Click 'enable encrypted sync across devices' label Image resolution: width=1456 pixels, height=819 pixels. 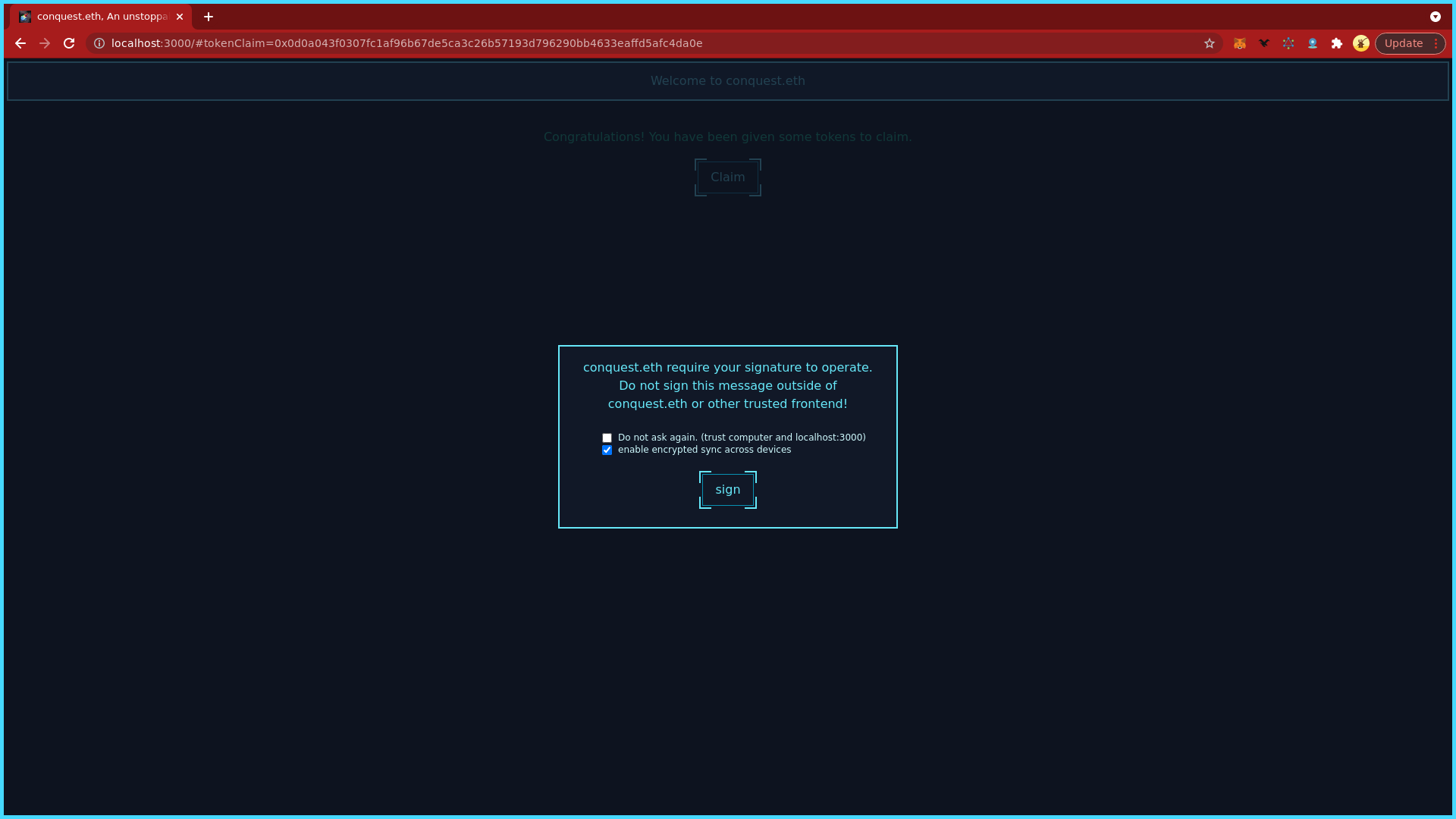tap(704, 450)
